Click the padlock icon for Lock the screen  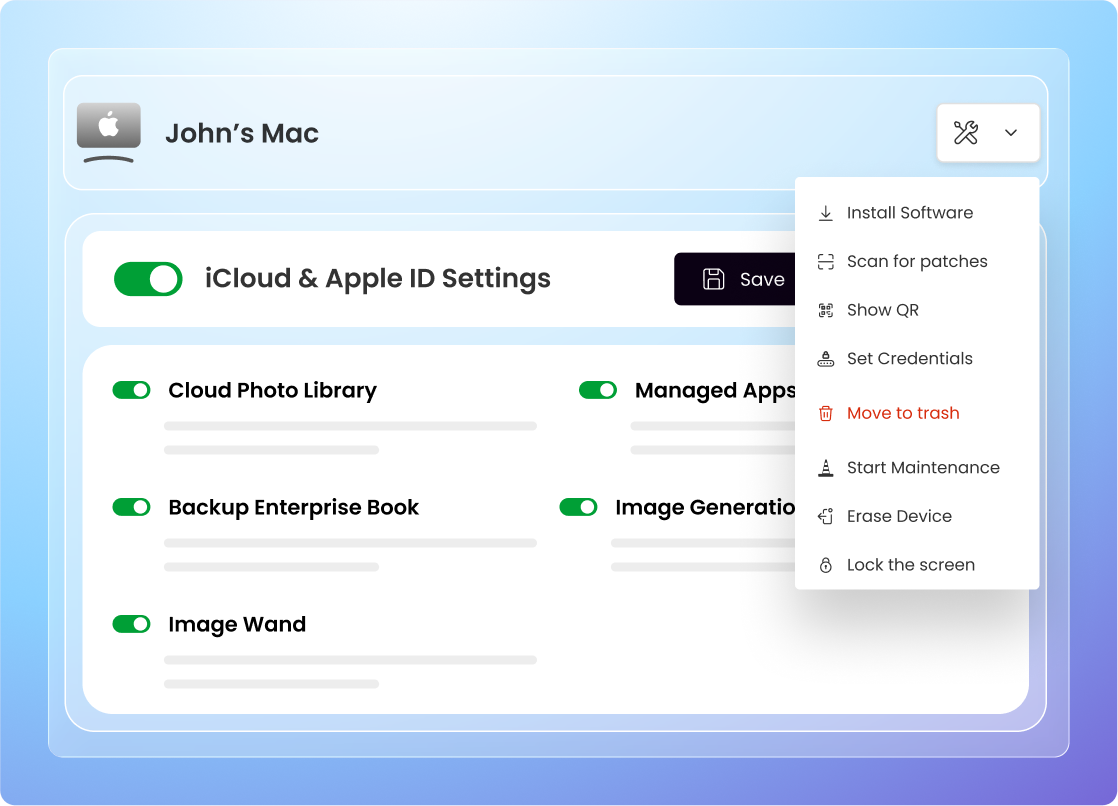coord(825,565)
